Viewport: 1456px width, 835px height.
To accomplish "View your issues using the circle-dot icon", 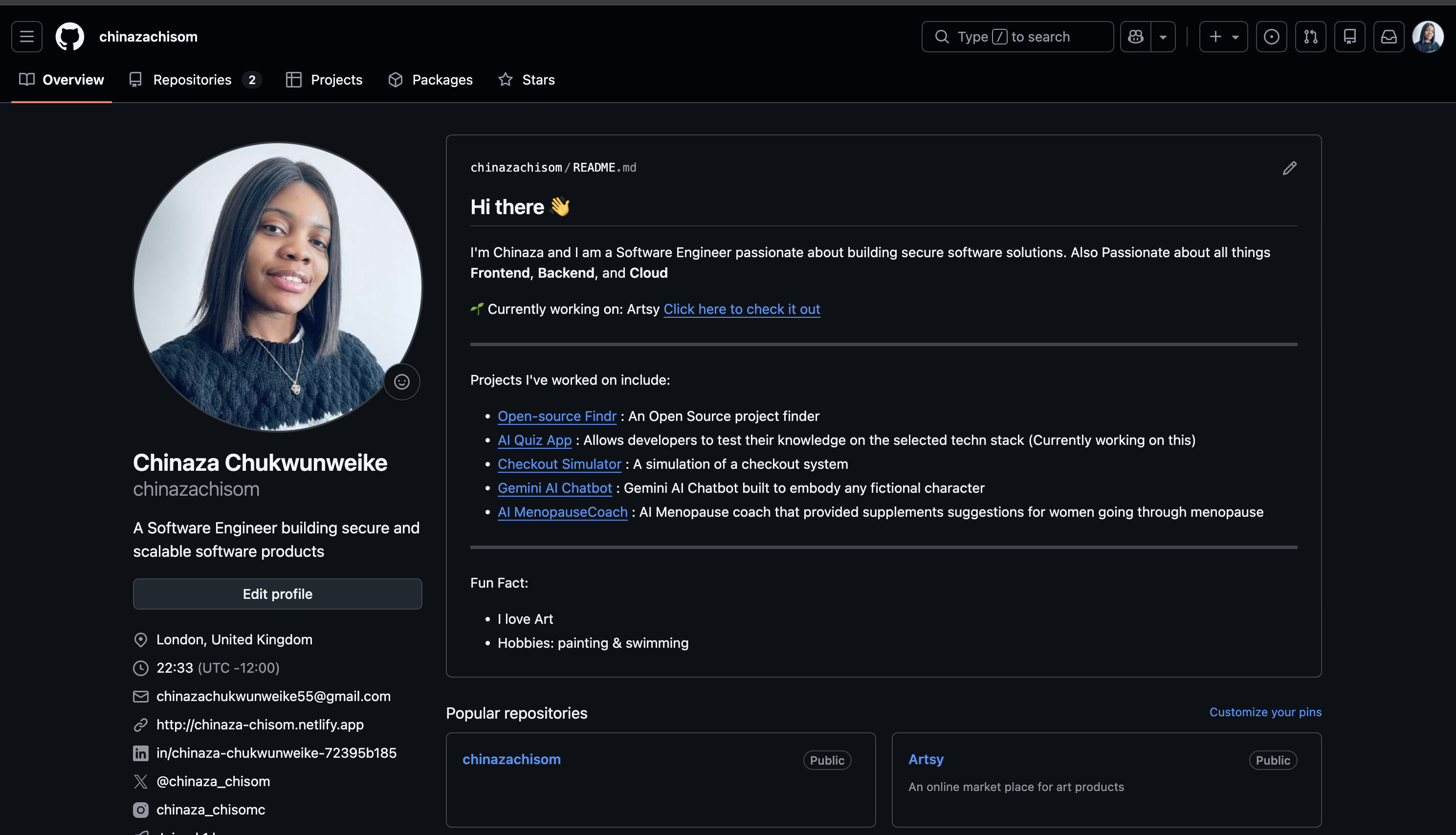I will coord(1272,36).
